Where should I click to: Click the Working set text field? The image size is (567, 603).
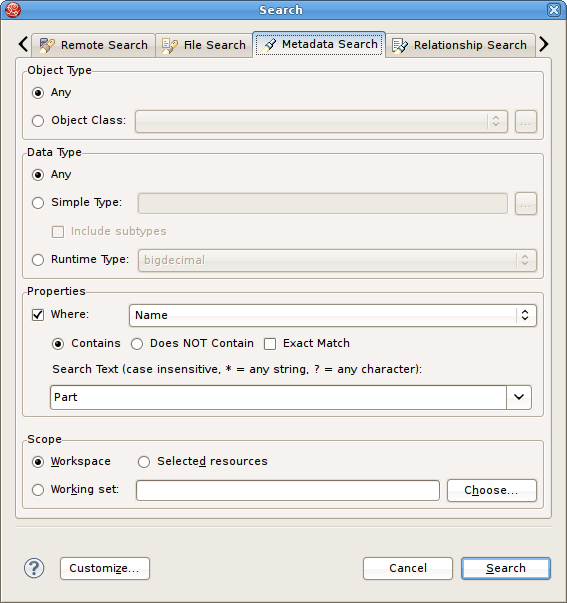[x=288, y=490]
